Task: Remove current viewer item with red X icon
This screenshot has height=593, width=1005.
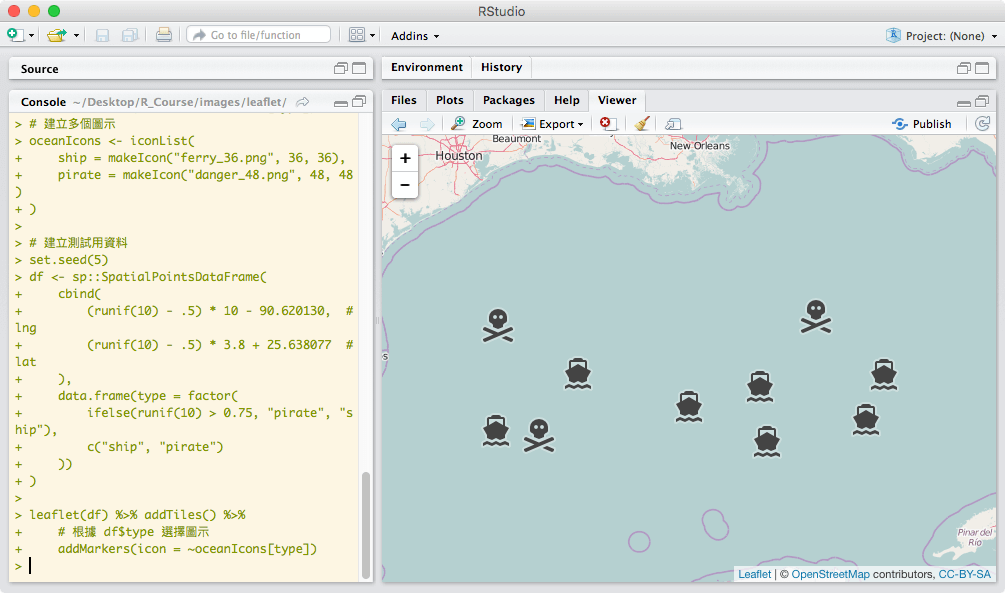Action: 607,124
